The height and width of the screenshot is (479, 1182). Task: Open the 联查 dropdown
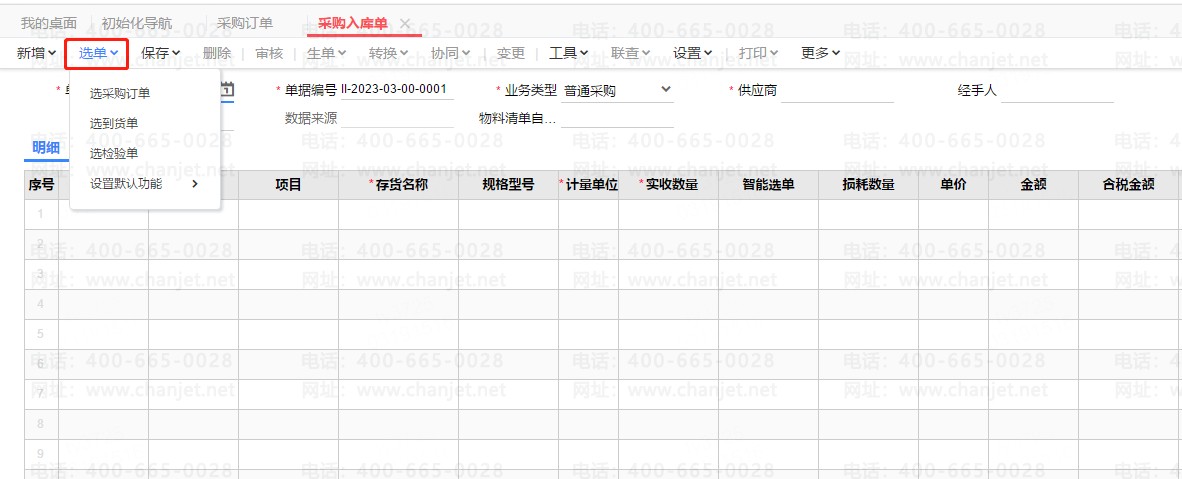630,53
